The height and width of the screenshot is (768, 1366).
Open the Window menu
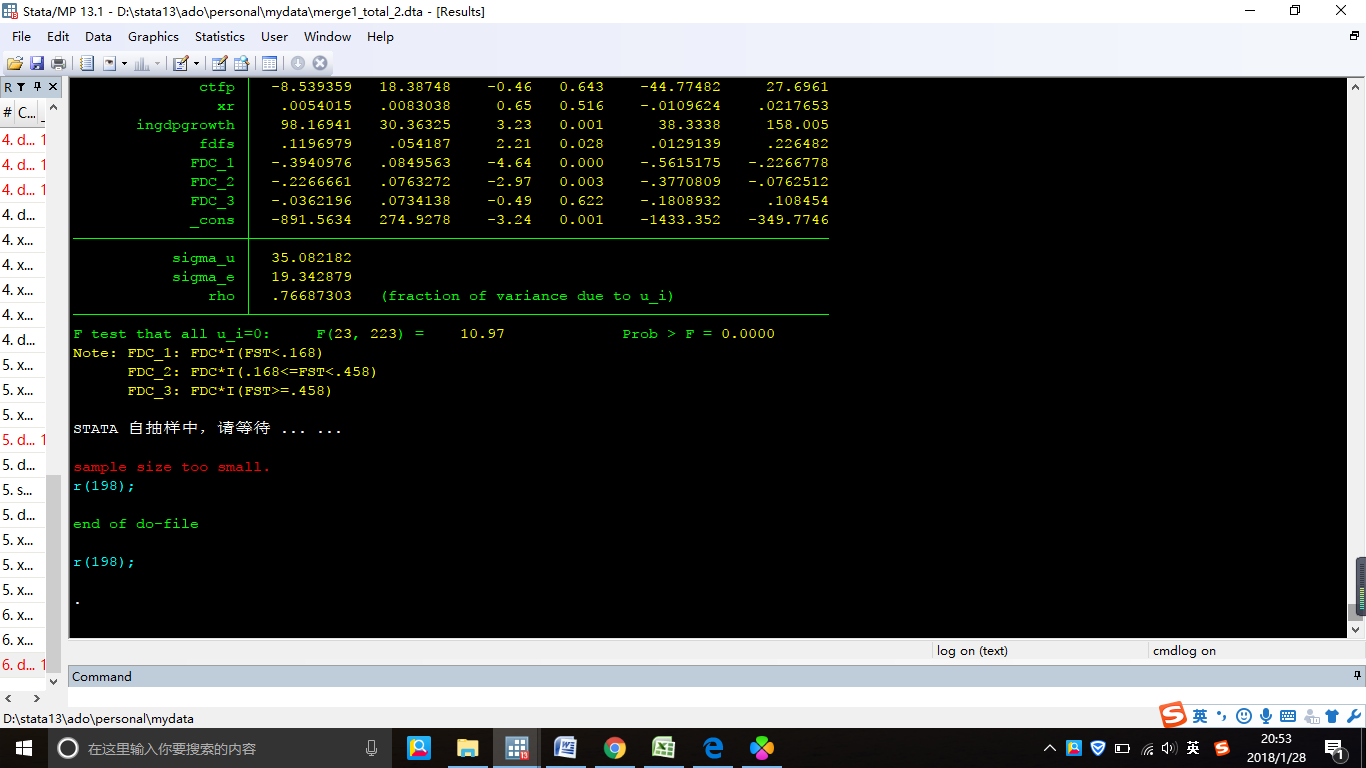[x=327, y=36]
